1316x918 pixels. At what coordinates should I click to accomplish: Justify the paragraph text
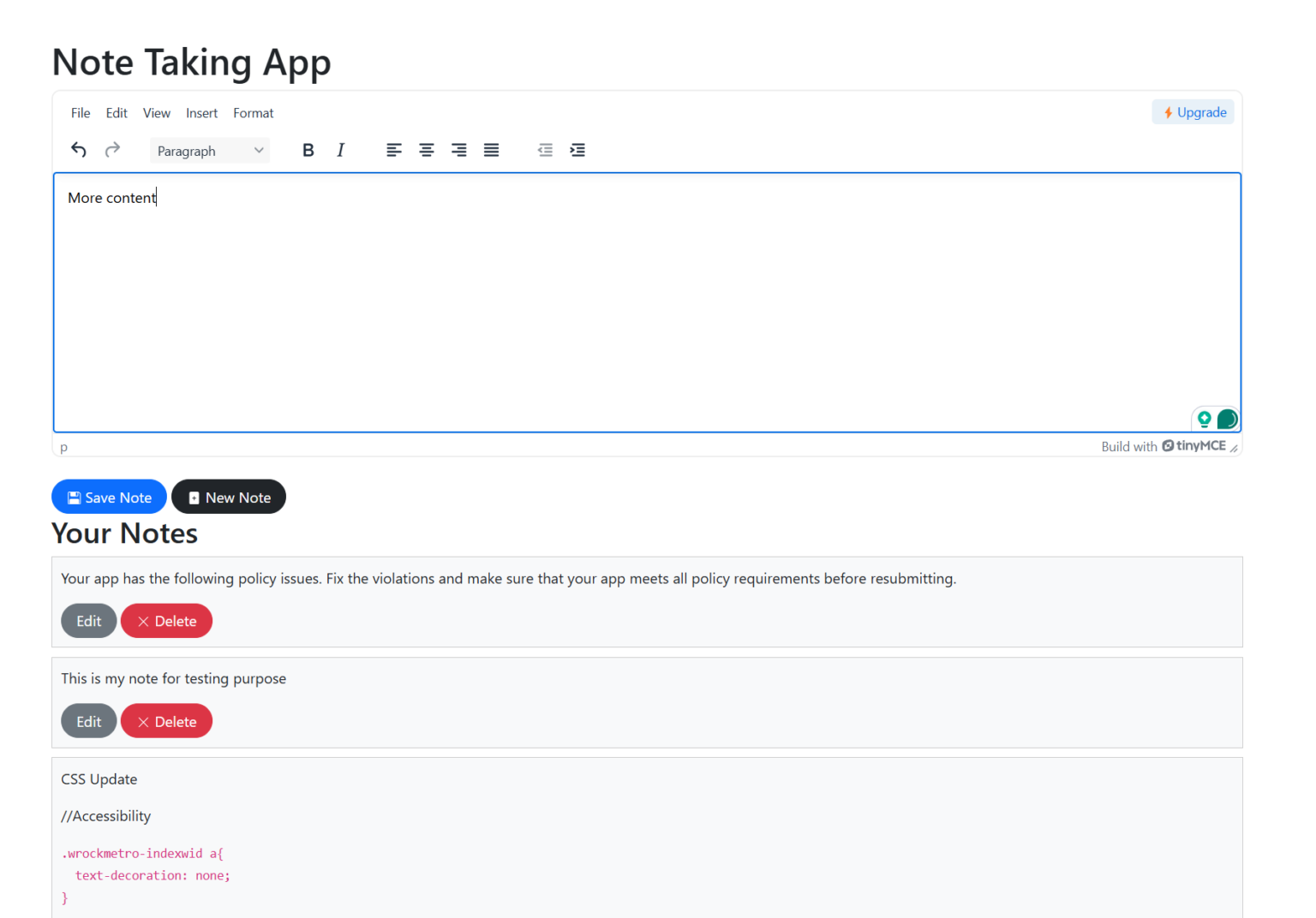[491, 149]
